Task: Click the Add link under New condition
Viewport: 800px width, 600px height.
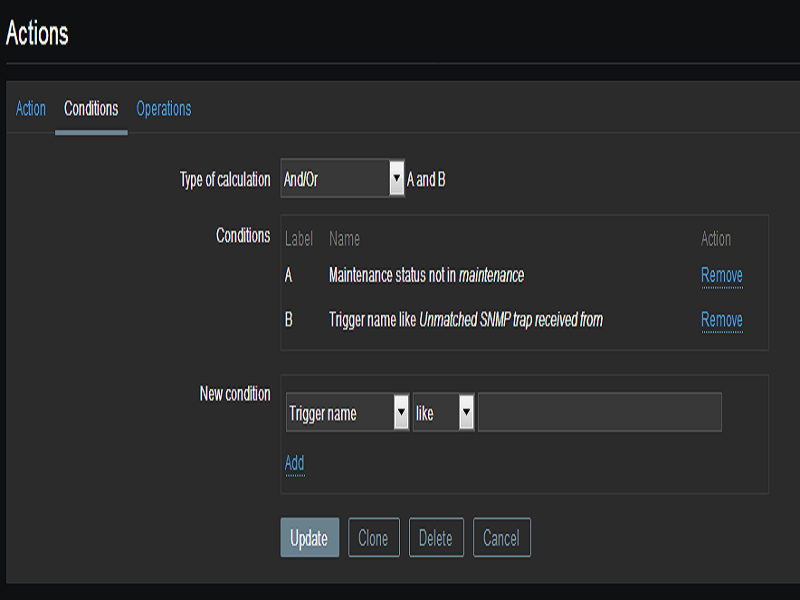Action: pyautogui.click(x=294, y=463)
